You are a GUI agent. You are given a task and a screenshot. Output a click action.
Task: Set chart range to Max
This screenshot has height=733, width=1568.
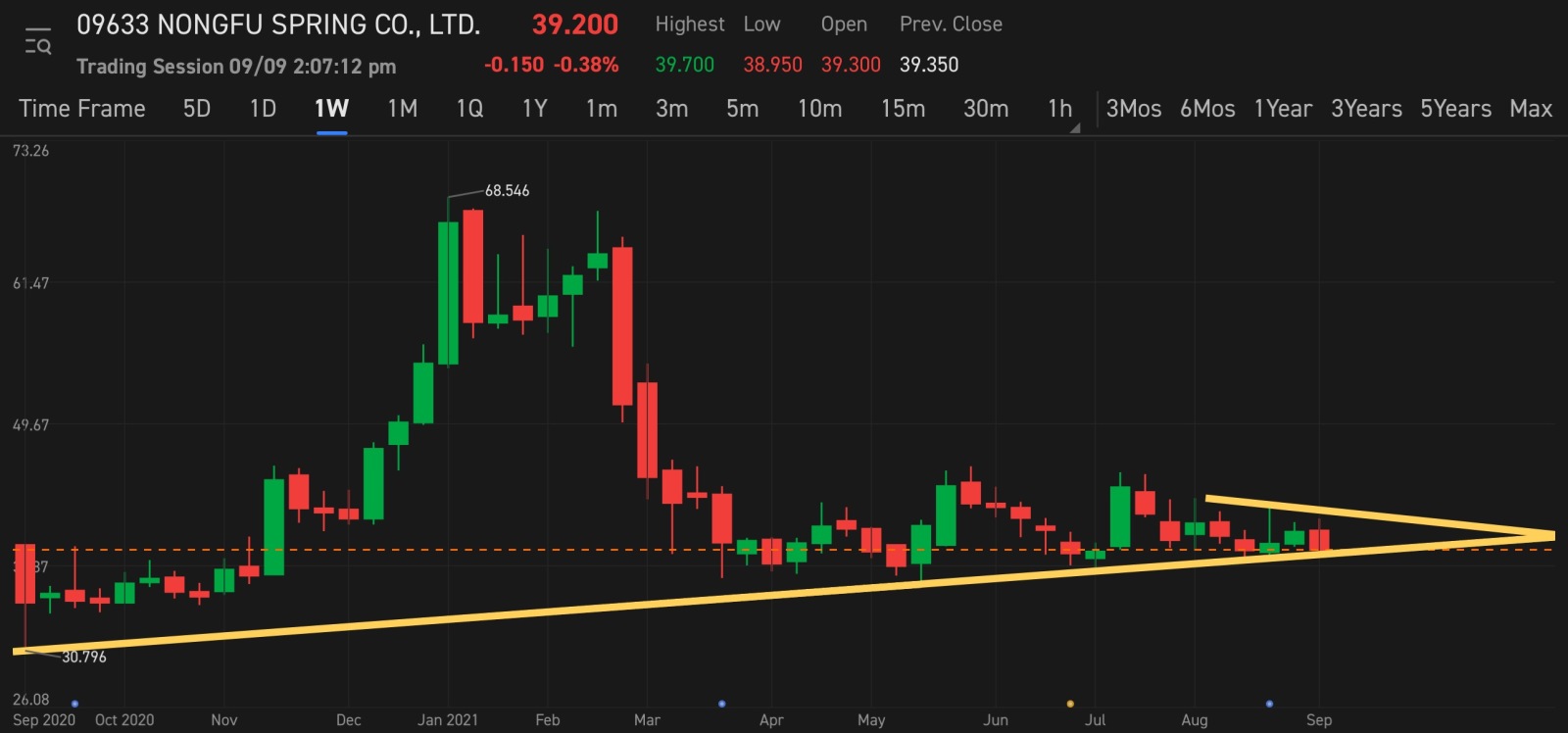1531,109
